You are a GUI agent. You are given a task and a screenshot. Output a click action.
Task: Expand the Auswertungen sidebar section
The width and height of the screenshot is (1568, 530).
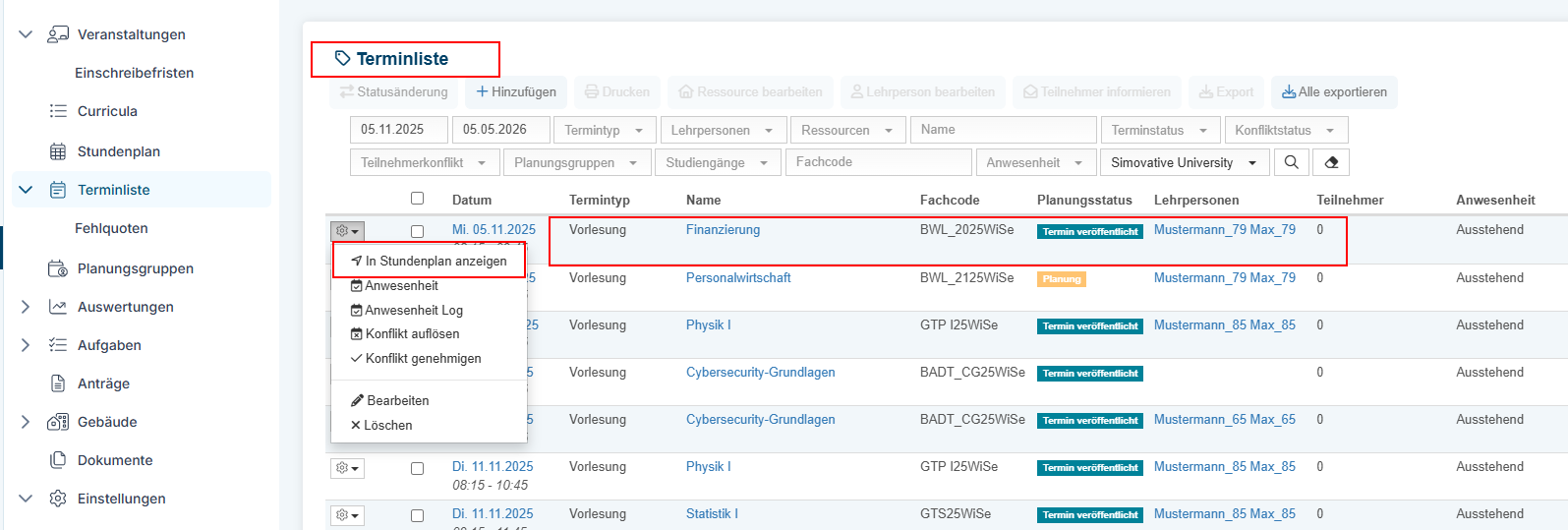[x=26, y=307]
